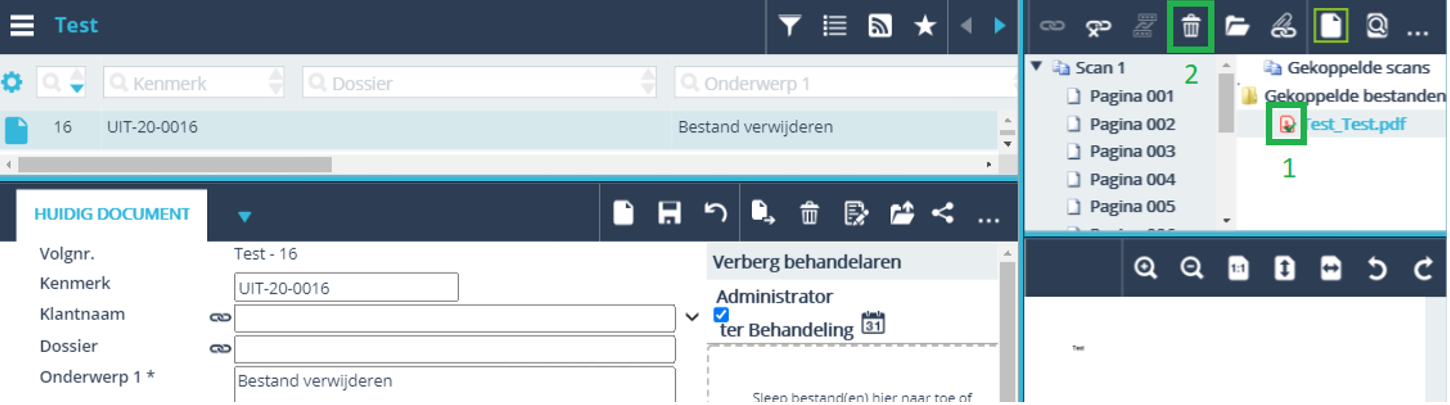This screenshot has width=1450, height=405.
Task: Select Pagina 001 in scan tree
Action: 1131,96
